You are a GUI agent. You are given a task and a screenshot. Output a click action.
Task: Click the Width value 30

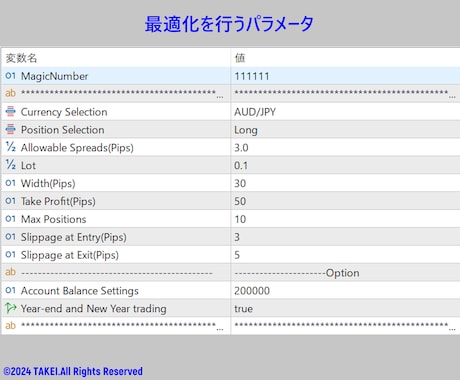240,184
